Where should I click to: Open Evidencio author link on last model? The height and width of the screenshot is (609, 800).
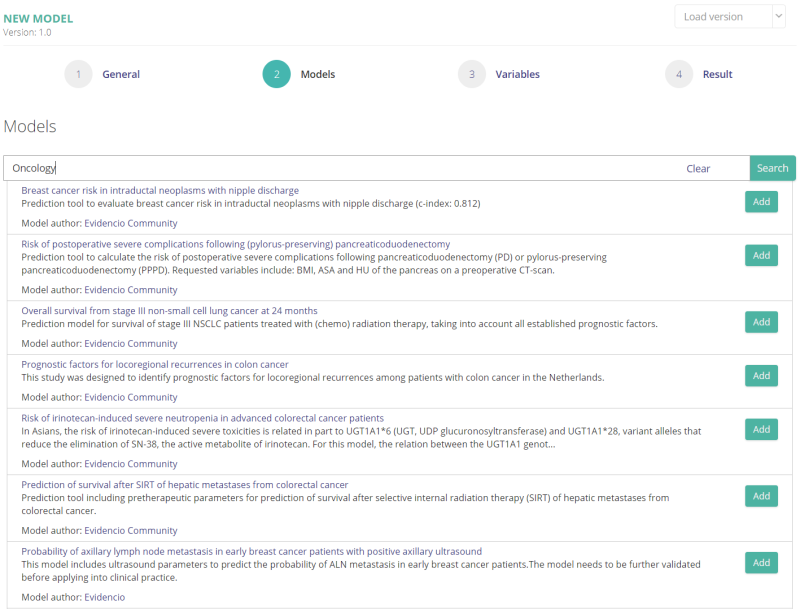pyautogui.click(x=104, y=598)
